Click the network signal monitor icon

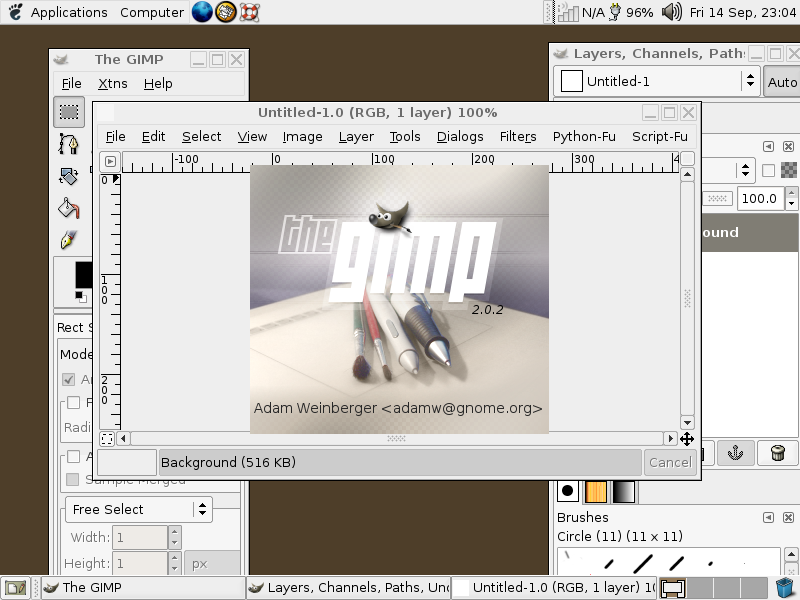(x=568, y=12)
